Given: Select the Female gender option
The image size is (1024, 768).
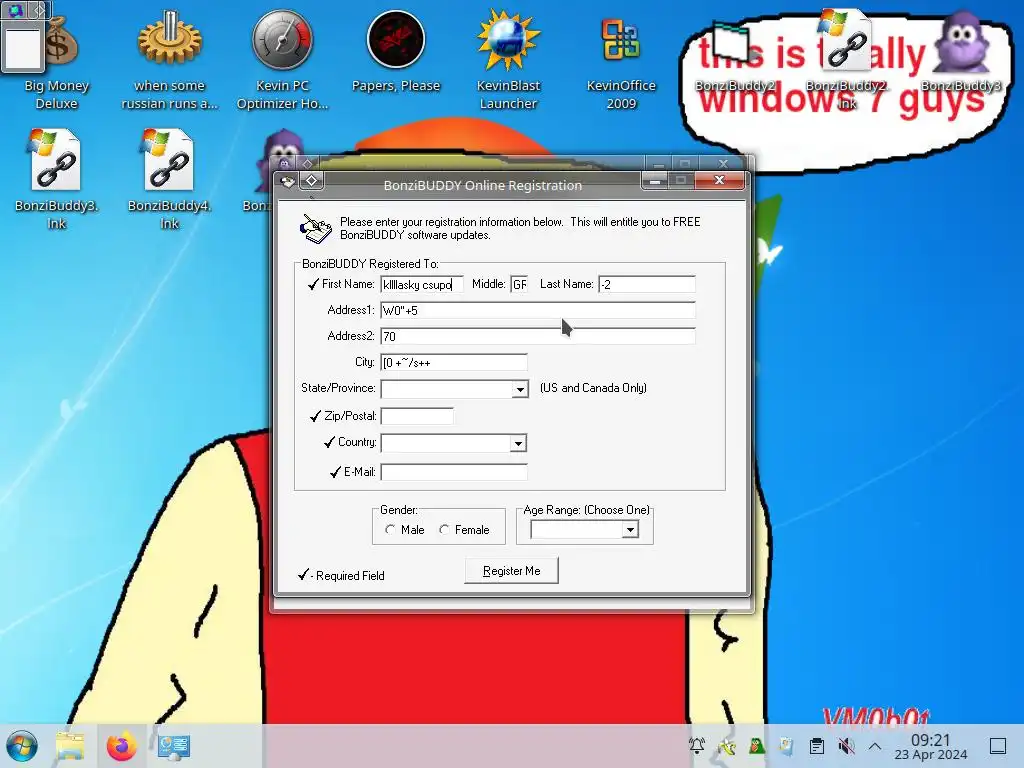Looking at the screenshot, I should pos(444,530).
